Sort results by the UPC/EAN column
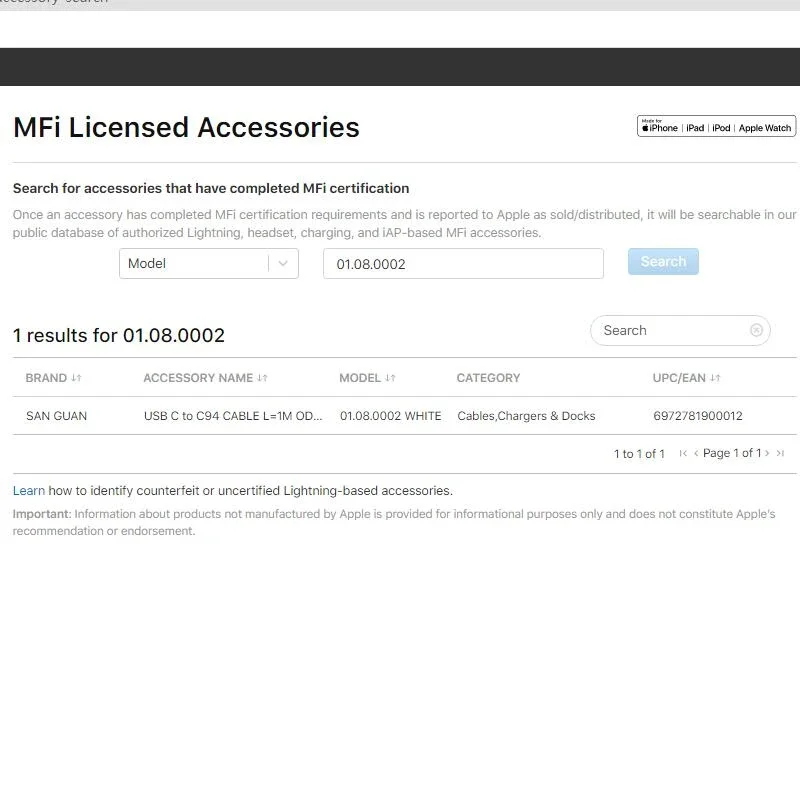Viewport: 800px width, 800px height. click(686, 378)
